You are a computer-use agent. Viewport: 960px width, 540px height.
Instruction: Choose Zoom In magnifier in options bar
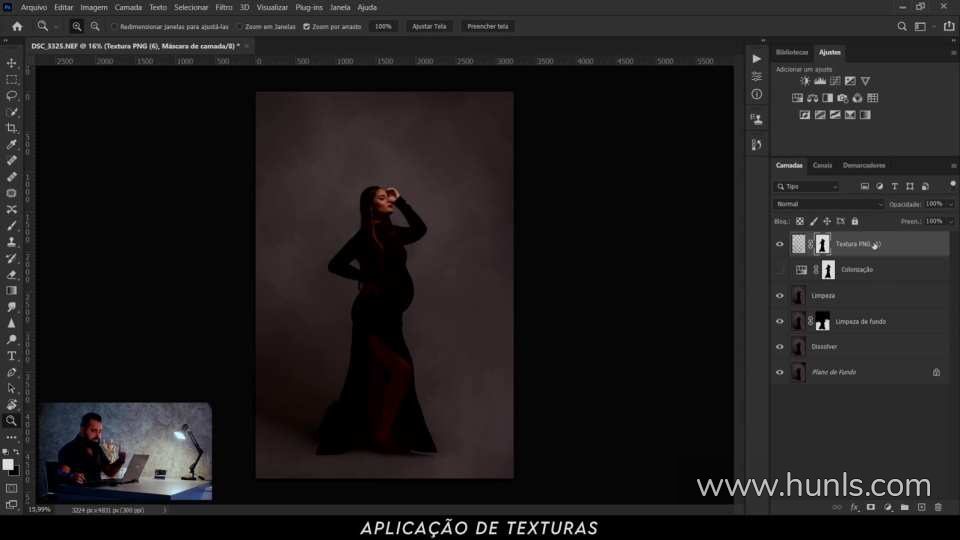(x=77, y=26)
